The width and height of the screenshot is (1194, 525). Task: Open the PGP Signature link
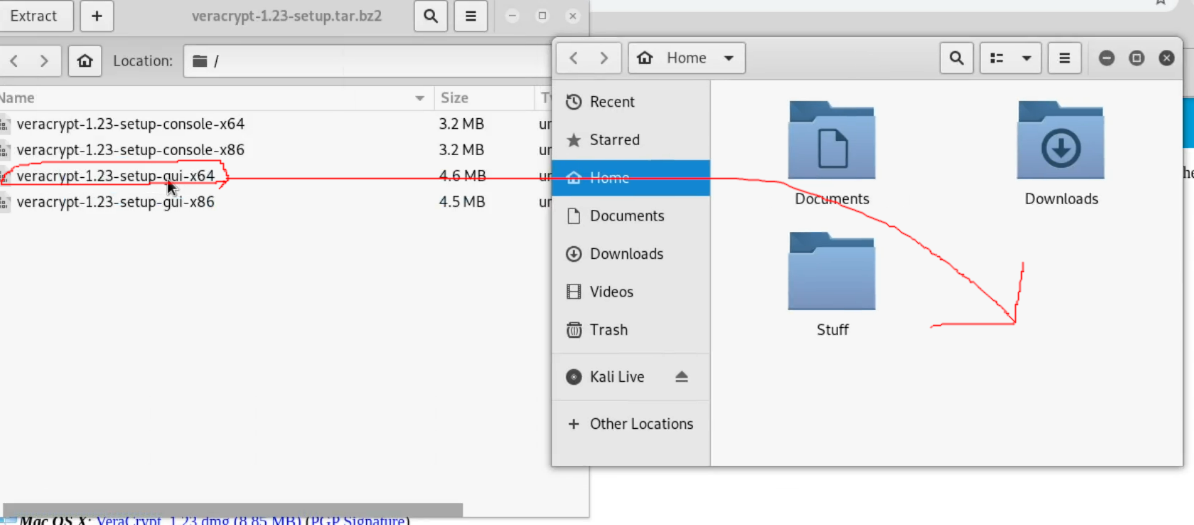tap(358, 521)
